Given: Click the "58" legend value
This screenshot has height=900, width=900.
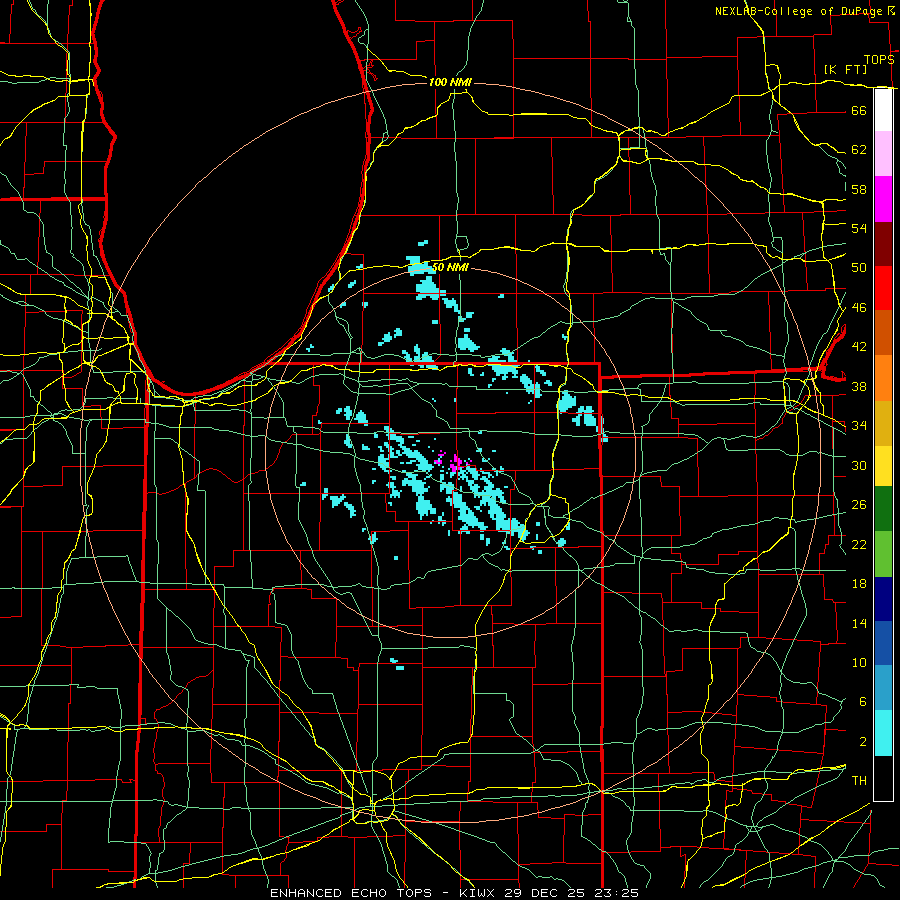Looking at the screenshot, I should (x=859, y=189).
